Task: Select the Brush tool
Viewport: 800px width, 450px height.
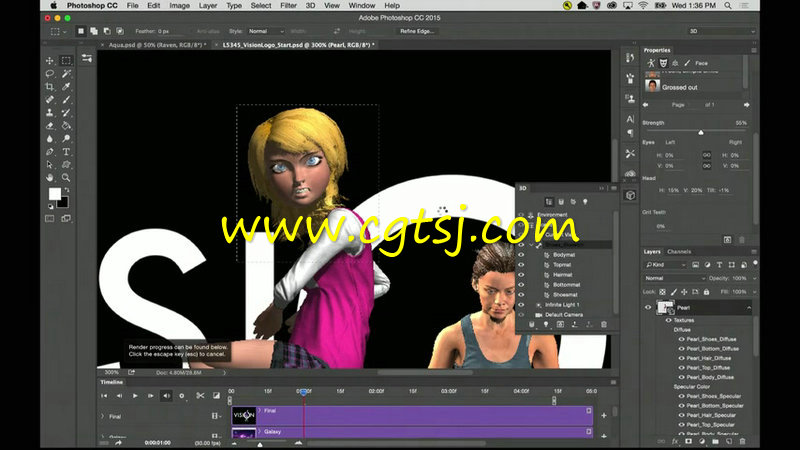Action: (66, 99)
